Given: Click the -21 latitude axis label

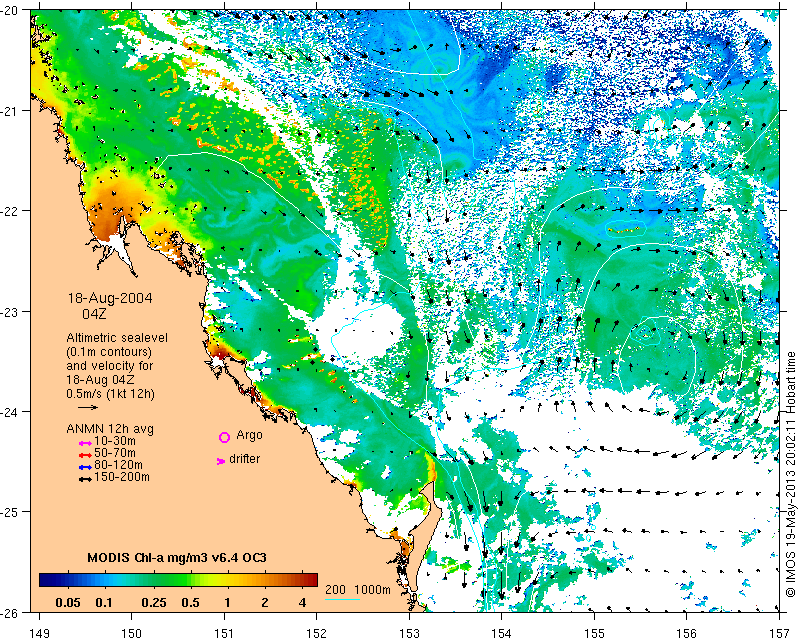Looking at the screenshot, I should point(10,111).
